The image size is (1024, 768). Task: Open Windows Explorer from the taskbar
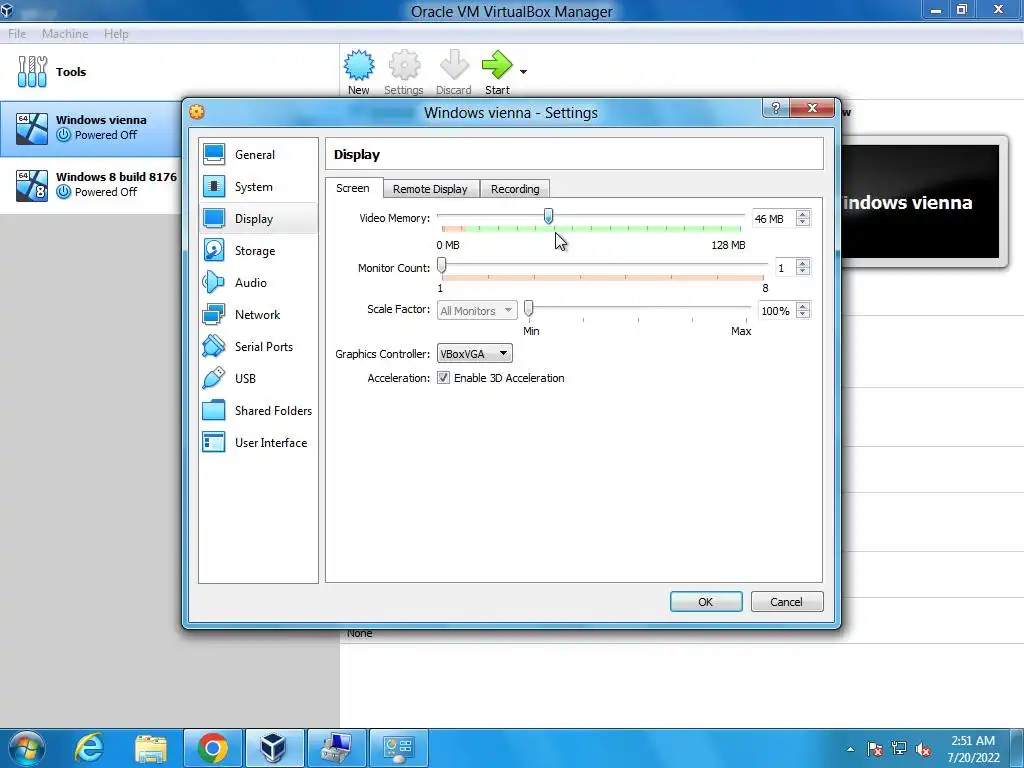(x=151, y=748)
